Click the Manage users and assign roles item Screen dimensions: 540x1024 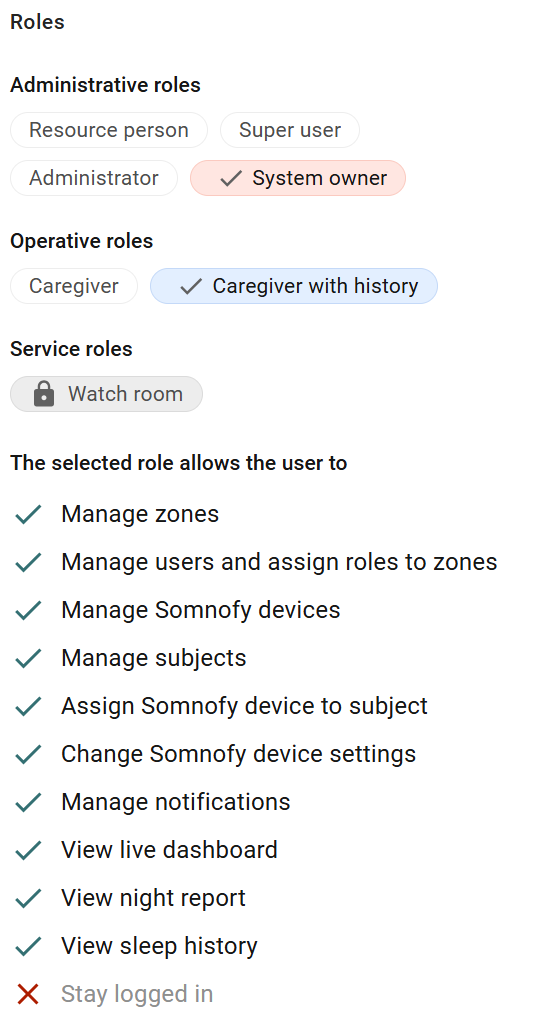(279, 562)
